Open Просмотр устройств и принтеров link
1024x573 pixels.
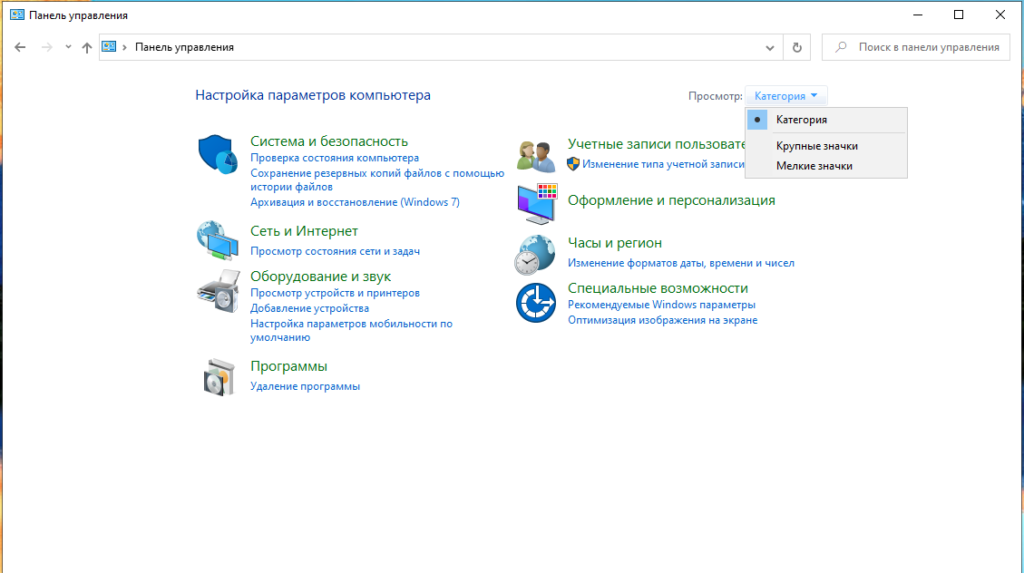(335, 293)
